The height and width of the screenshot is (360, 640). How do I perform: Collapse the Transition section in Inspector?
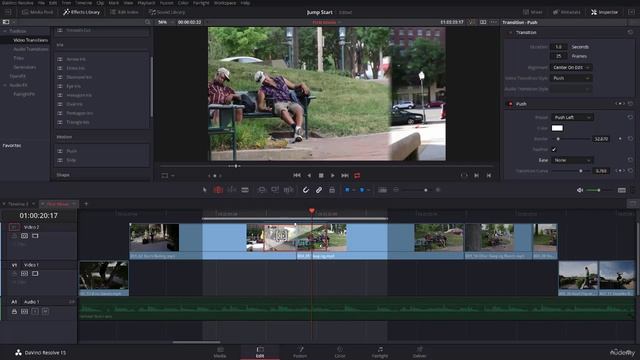[510, 32]
